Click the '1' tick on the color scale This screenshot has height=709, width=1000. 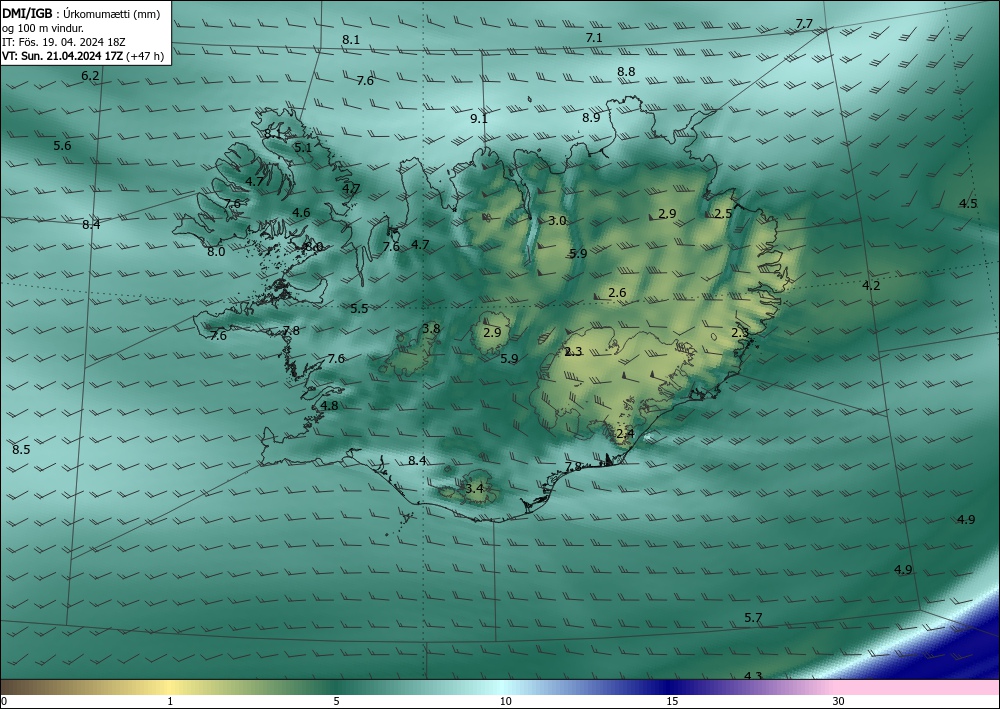pyautogui.click(x=170, y=701)
